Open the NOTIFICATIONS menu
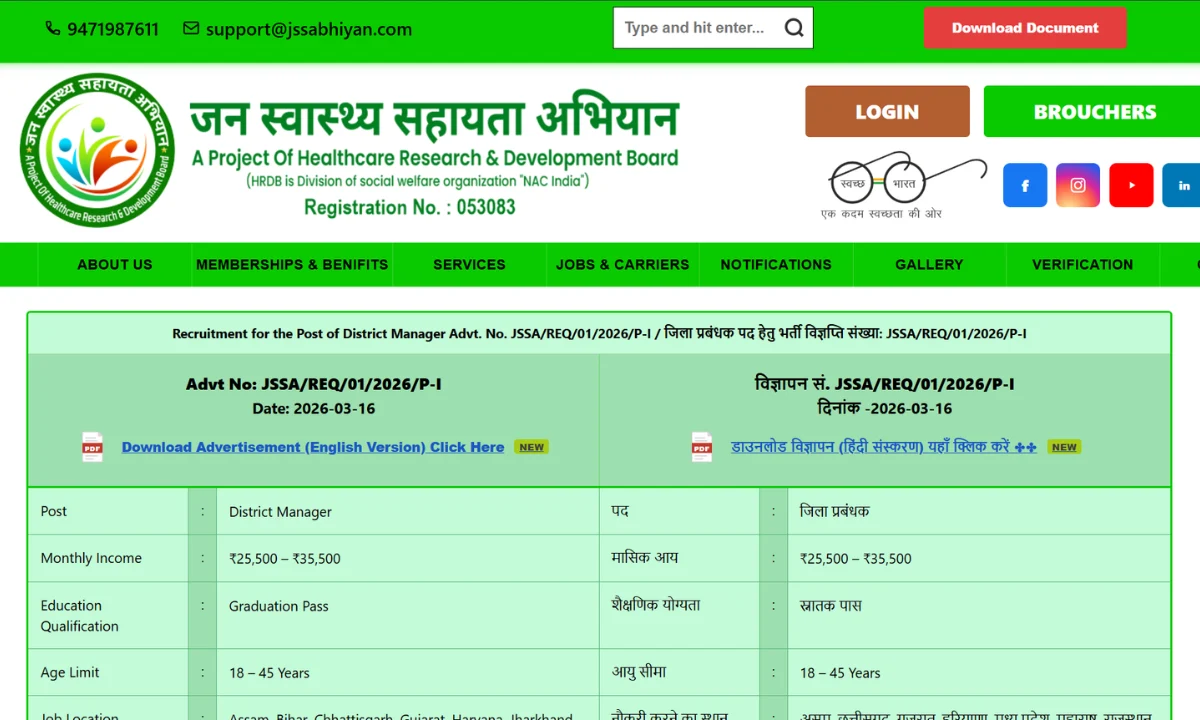 click(776, 265)
